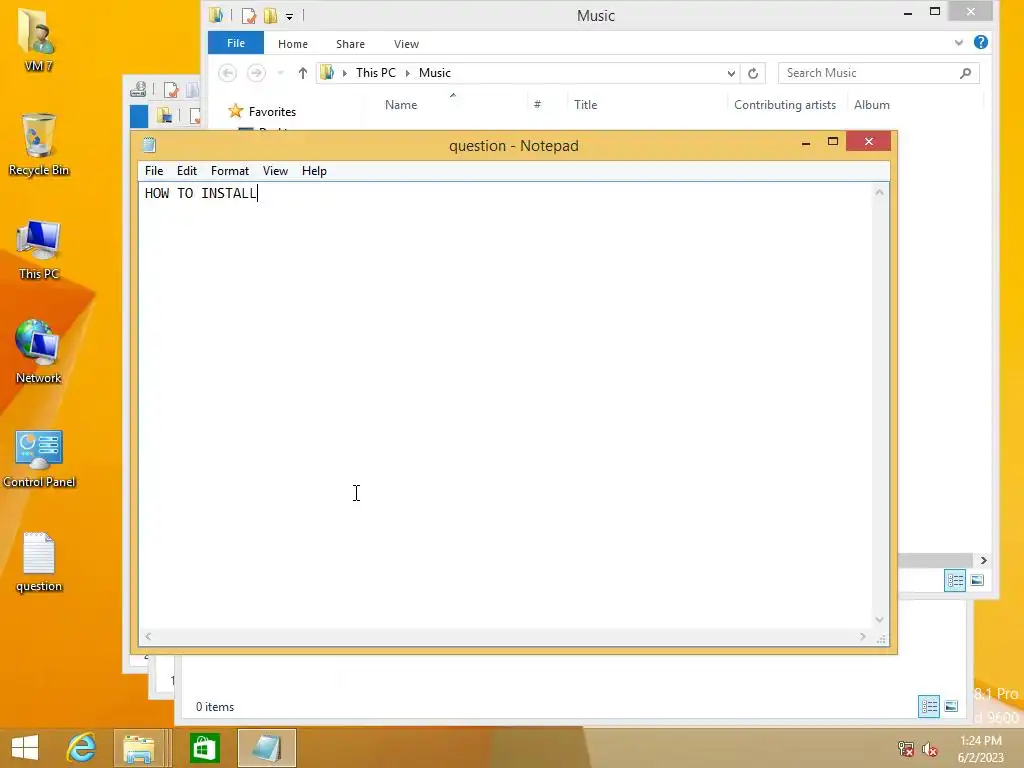The height and width of the screenshot is (768, 1024).
Task: Sort by Contributing artists column header
Action: point(785,104)
